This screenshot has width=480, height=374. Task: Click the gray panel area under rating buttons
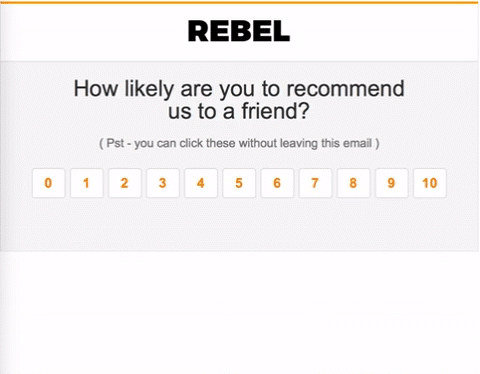(239, 224)
